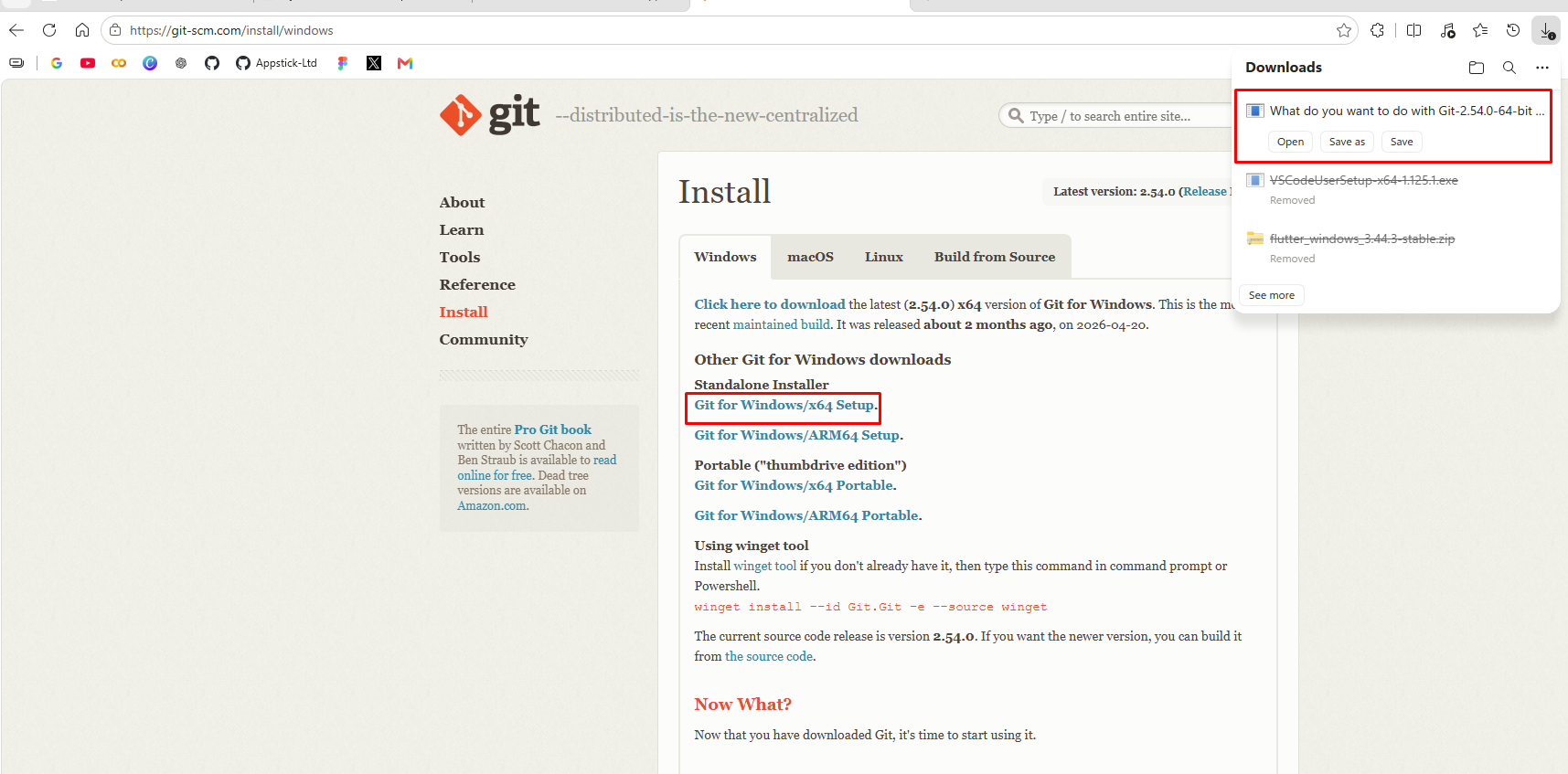The height and width of the screenshot is (774, 1568).
Task: Select Install in the sidebar
Action: click(464, 313)
